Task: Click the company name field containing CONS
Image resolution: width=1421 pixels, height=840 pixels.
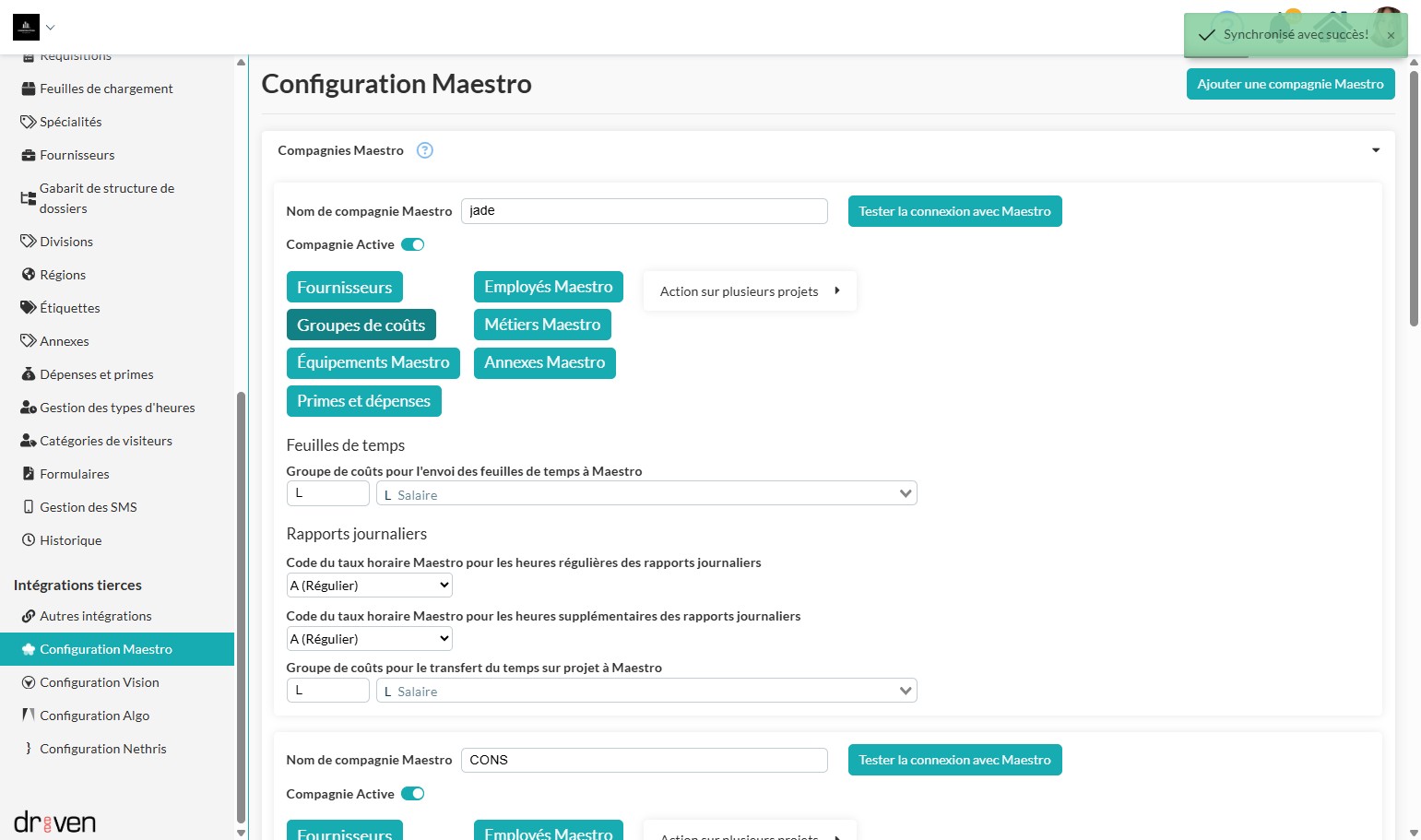Action: coord(644,760)
